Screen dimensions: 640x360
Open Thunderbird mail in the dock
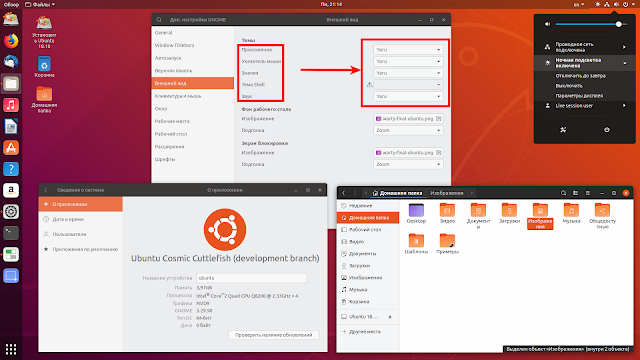click(x=11, y=62)
